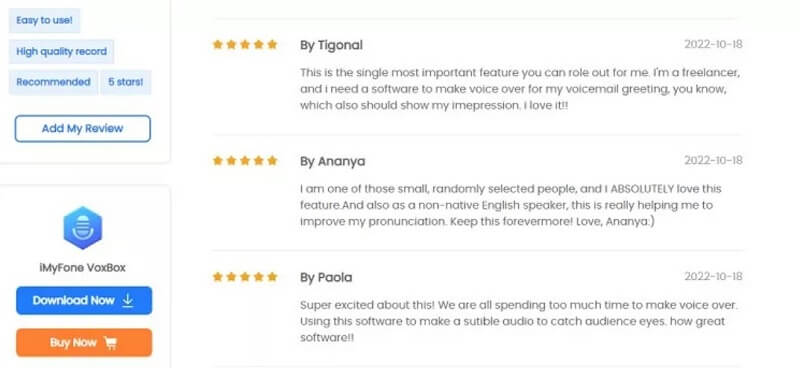The height and width of the screenshot is (388, 800).
Task: Click Paola's review text about voice over
Action: point(519,322)
